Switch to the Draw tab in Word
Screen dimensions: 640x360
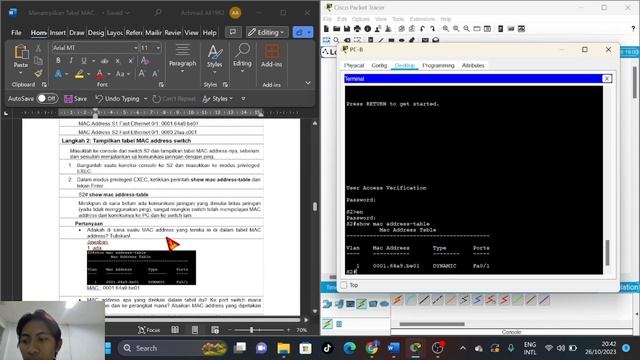click(x=77, y=33)
